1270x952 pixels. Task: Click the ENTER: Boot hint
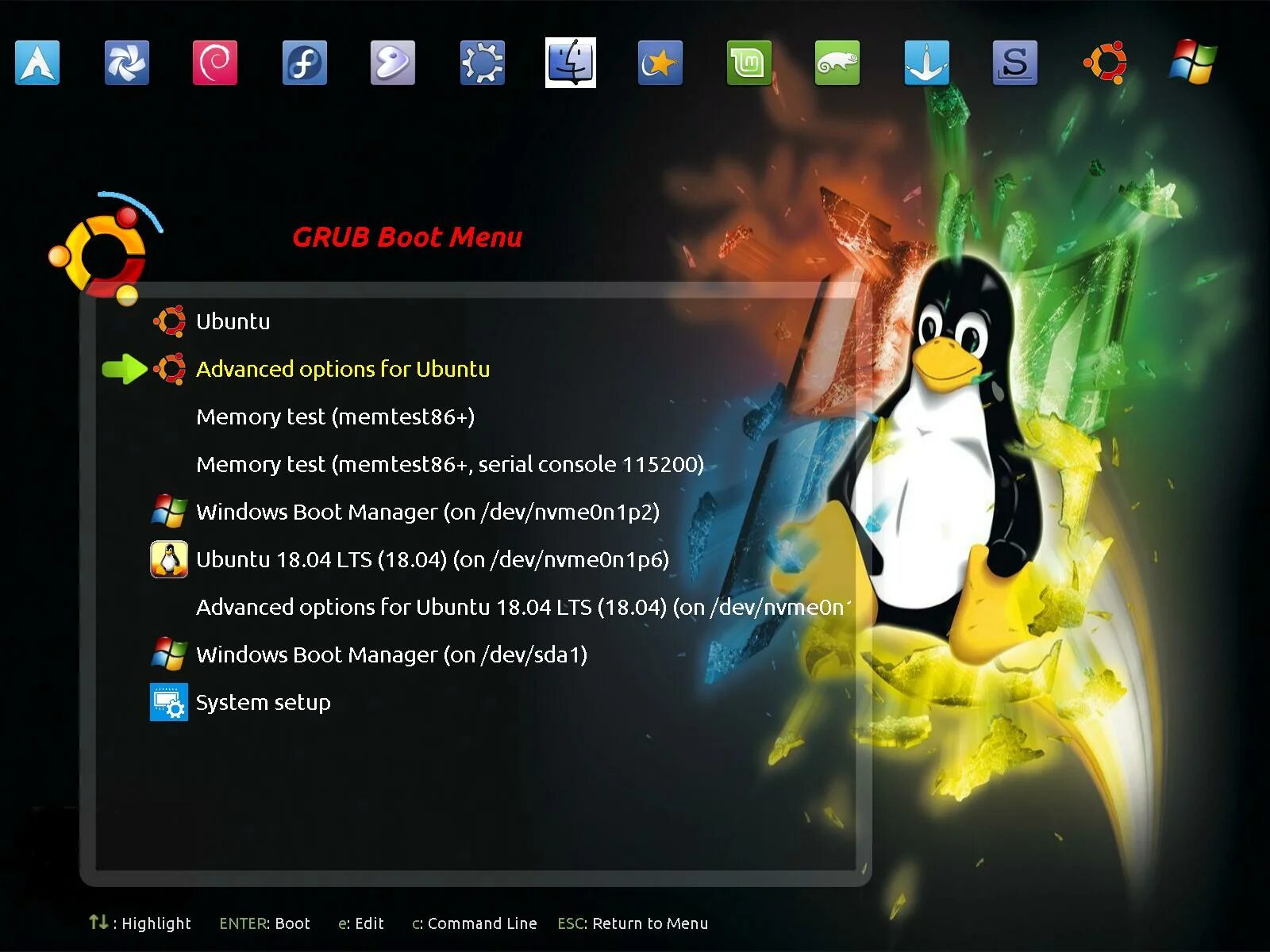[264, 923]
